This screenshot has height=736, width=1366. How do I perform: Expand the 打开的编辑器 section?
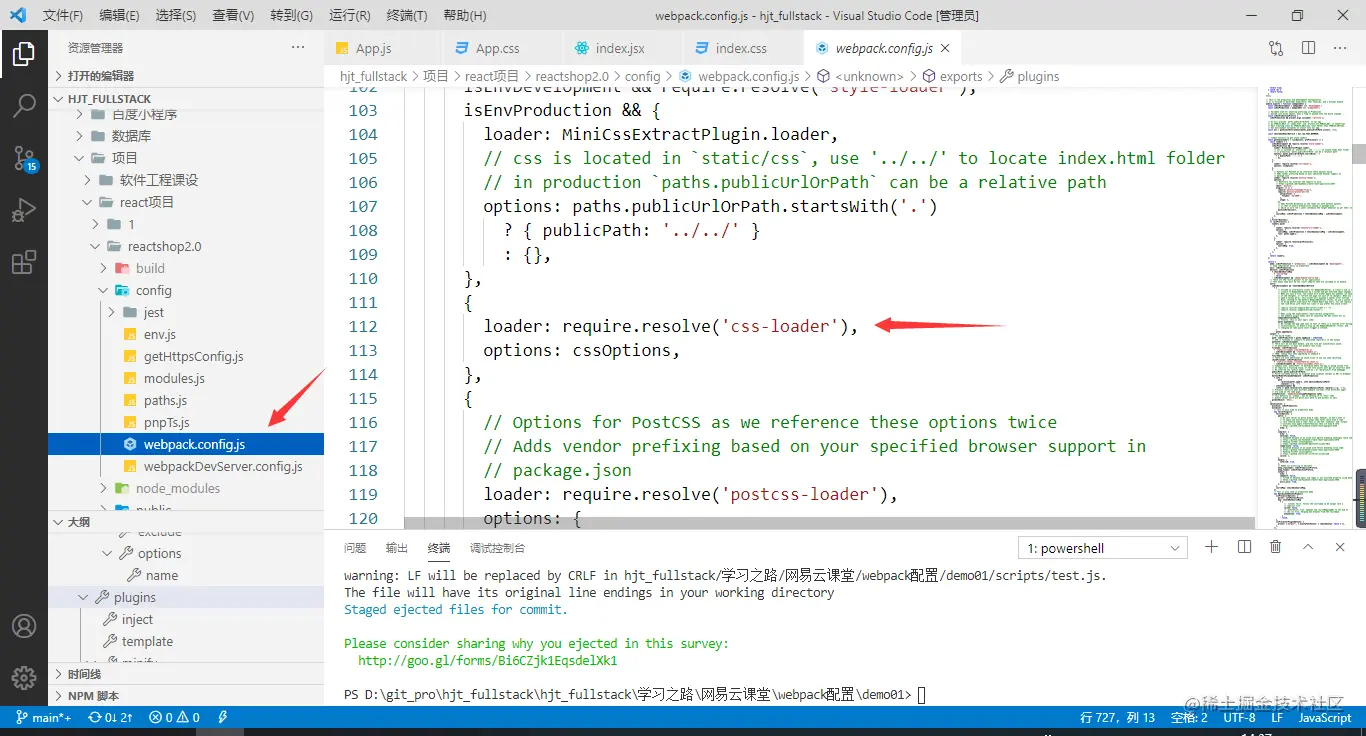coord(186,75)
